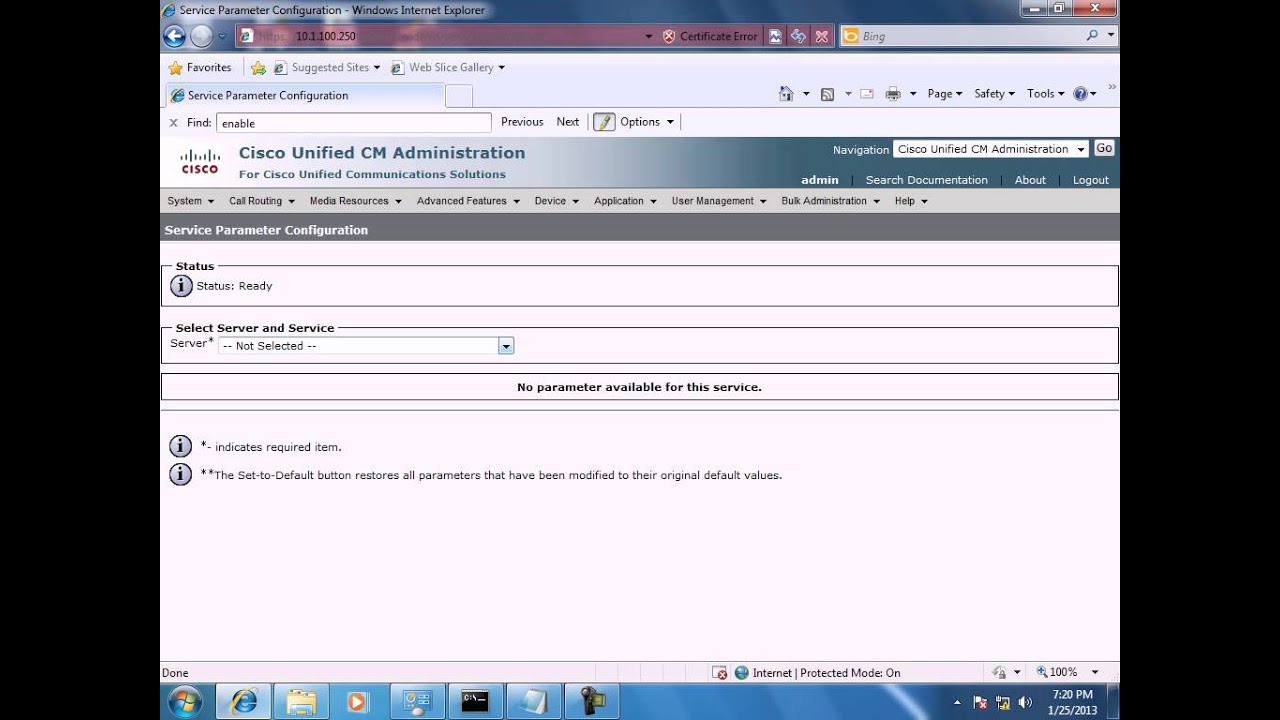The width and height of the screenshot is (1280, 720).
Task: Open the Page menu in command bar
Action: pyautogui.click(x=945, y=93)
